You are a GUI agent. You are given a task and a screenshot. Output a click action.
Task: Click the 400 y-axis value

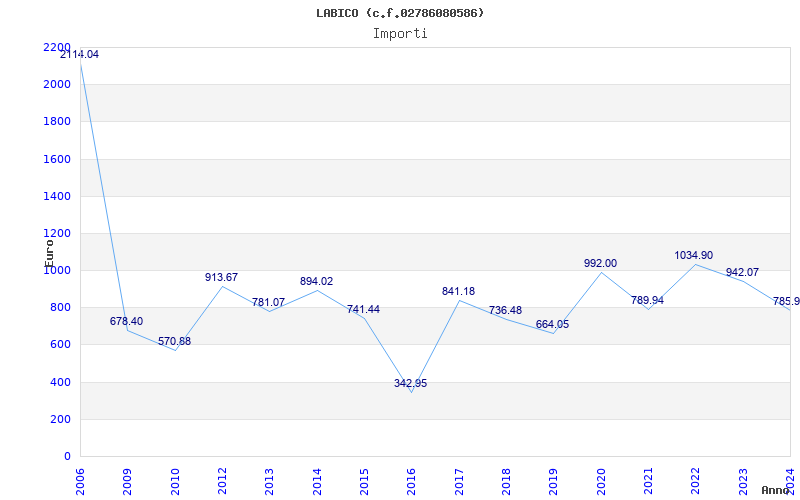[x=60, y=382]
